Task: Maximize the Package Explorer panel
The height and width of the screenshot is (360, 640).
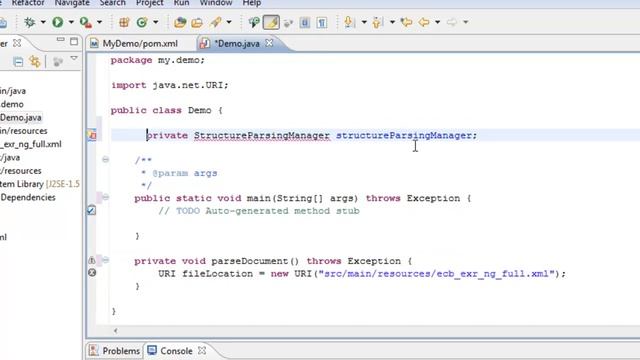Action: pyautogui.click(x=74, y=41)
